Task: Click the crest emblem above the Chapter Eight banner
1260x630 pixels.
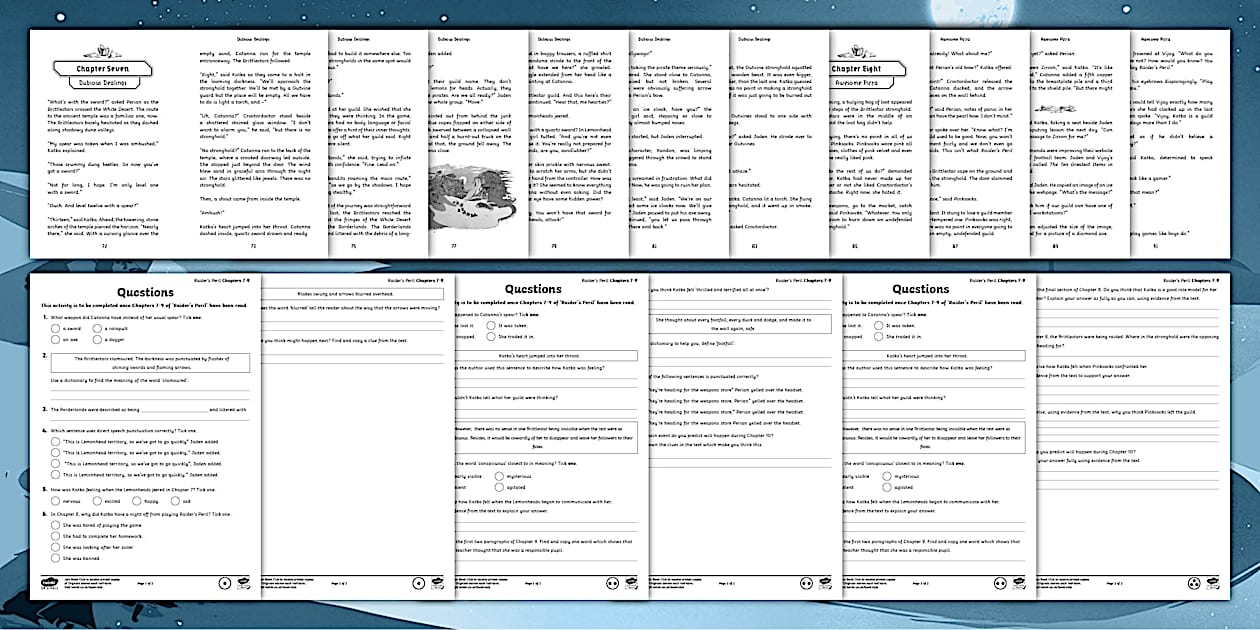Action: pyautogui.click(x=856, y=51)
